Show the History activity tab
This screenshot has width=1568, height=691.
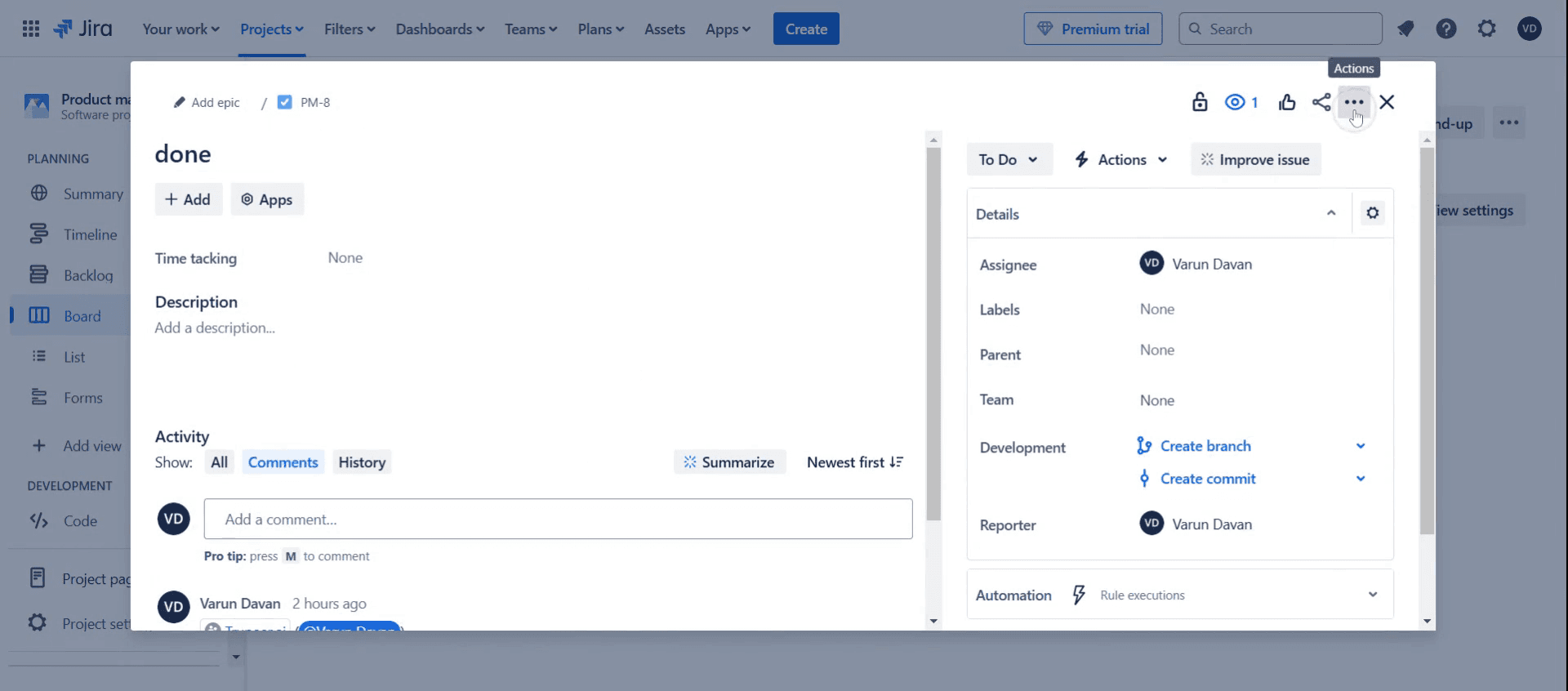click(x=362, y=462)
